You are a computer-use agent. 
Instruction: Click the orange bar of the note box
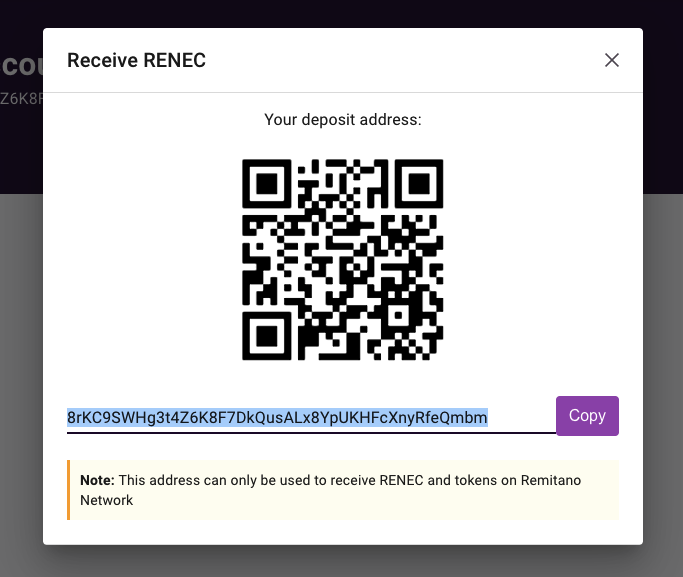(x=68, y=490)
